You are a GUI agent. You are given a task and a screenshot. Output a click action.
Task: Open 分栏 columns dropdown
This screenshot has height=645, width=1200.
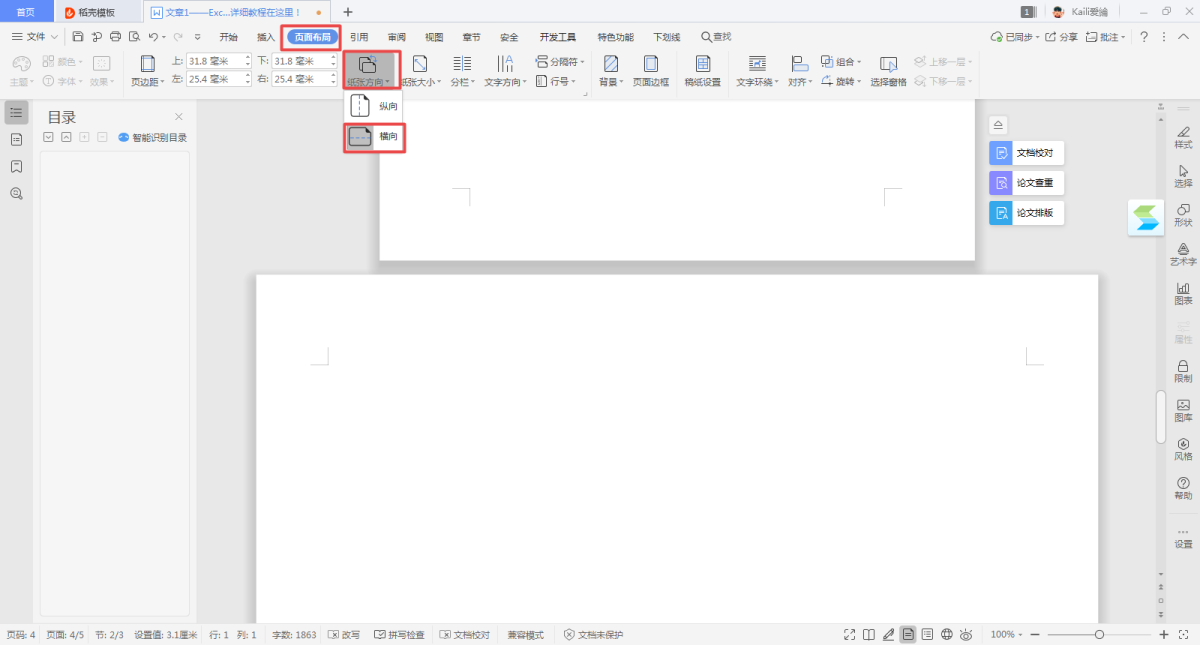(463, 71)
